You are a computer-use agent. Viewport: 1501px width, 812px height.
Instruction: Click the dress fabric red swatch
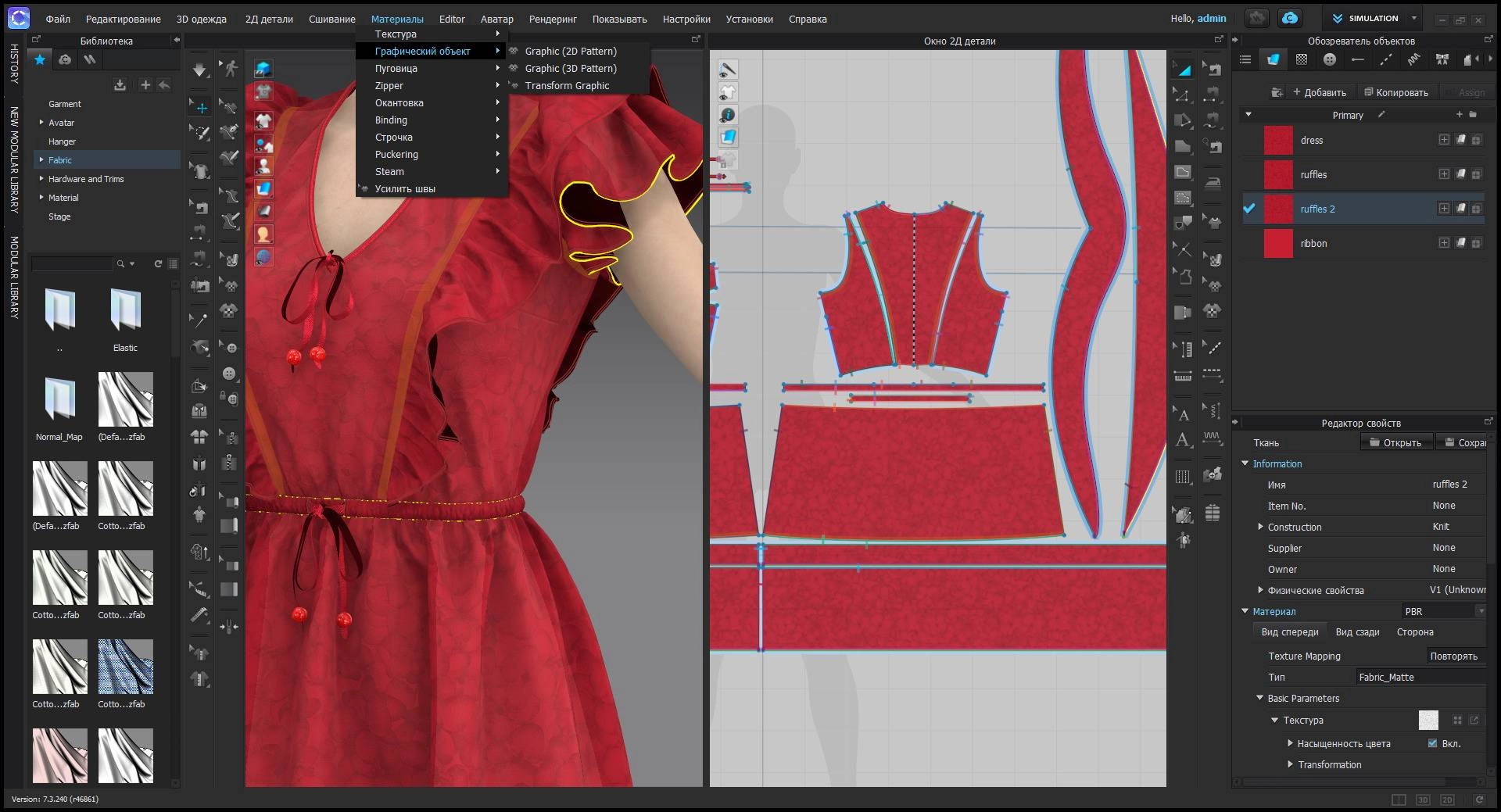1278,140
